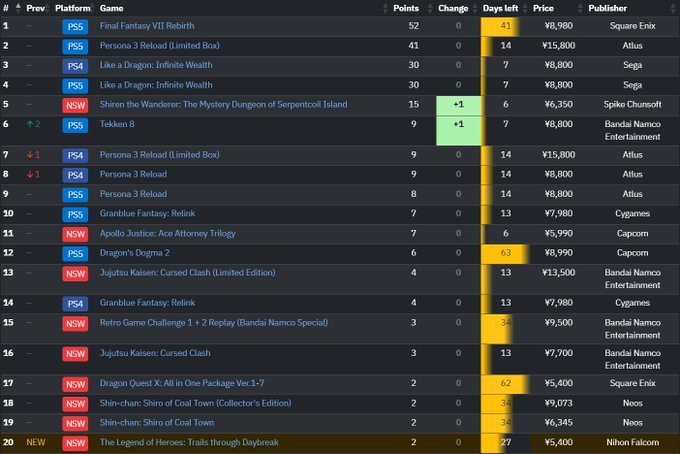
Task: Click the PS4 badge in rank 7 Persona 3 Reload Limited Box row
Action: (x=75, y=155)
